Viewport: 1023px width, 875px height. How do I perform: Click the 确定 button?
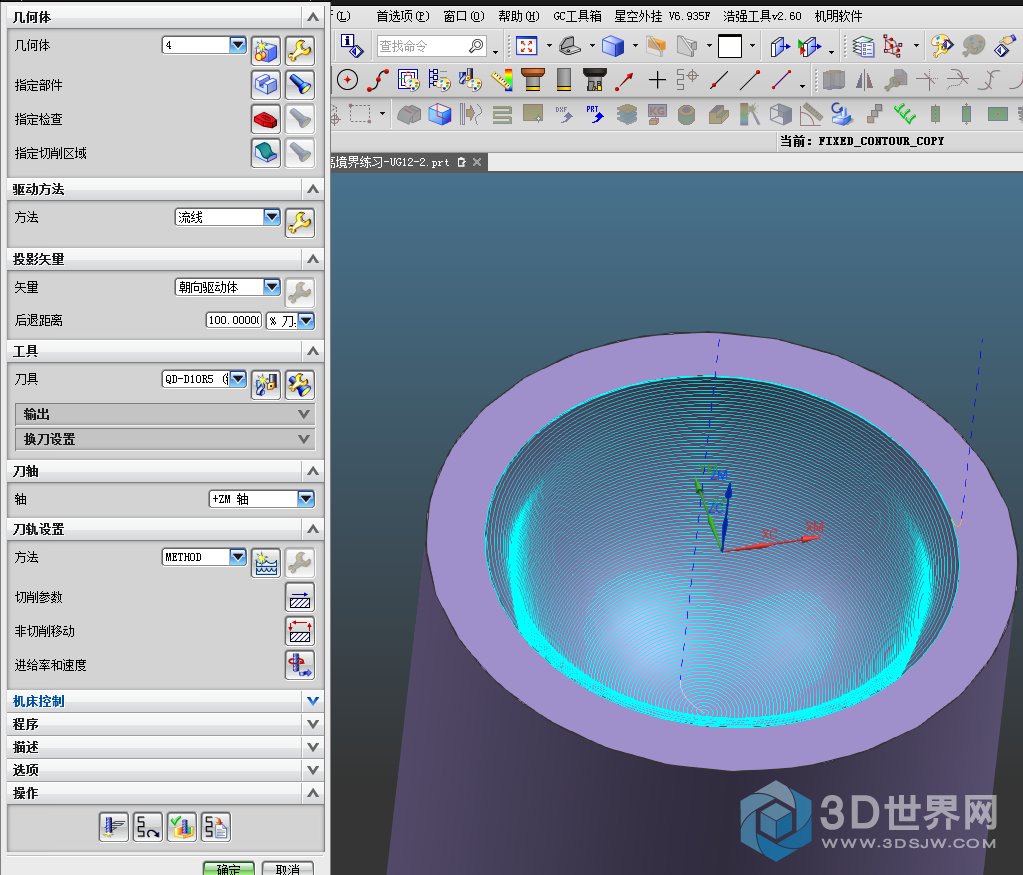tap(228, 868)
